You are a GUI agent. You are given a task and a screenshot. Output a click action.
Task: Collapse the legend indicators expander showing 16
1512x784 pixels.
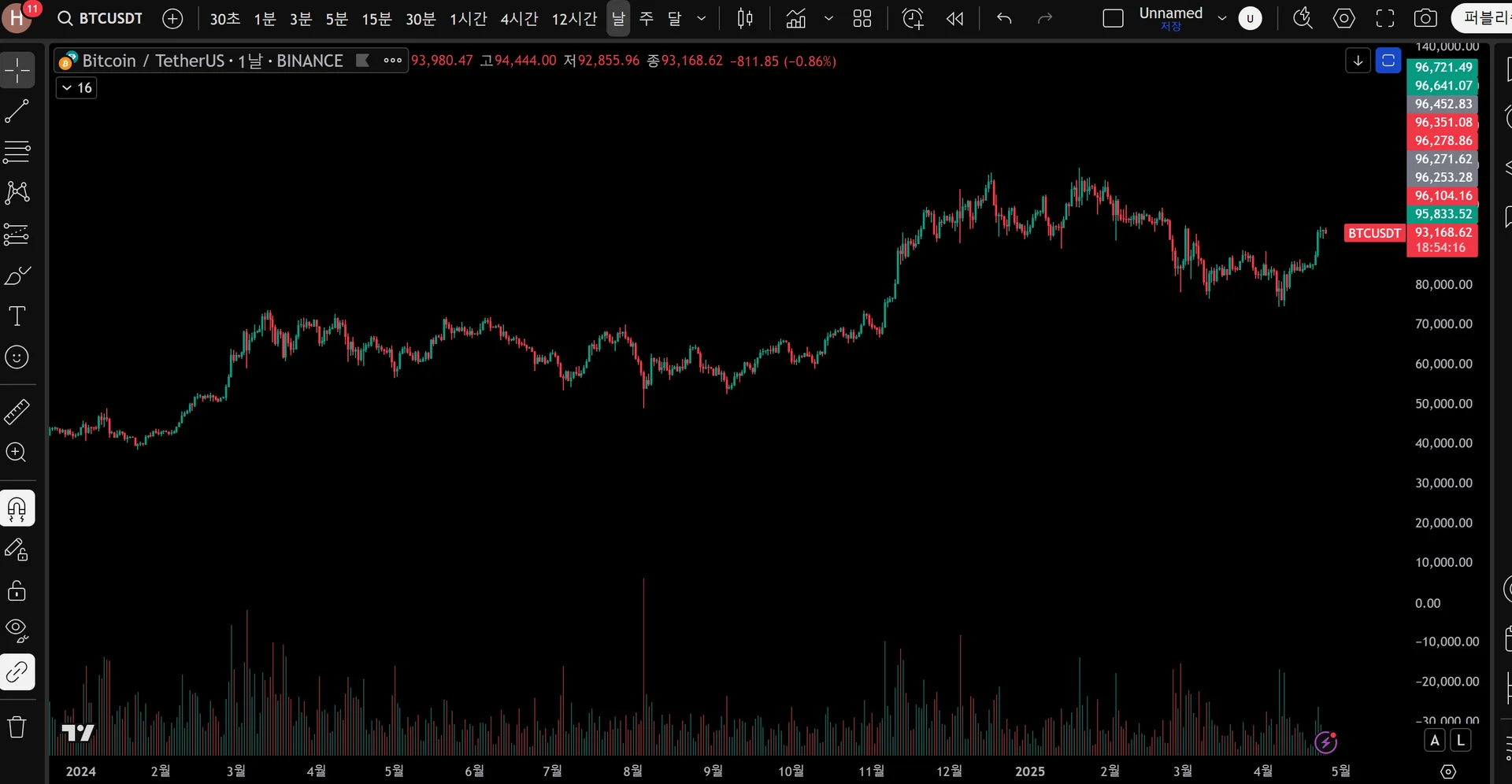click(x=76, y=87)
